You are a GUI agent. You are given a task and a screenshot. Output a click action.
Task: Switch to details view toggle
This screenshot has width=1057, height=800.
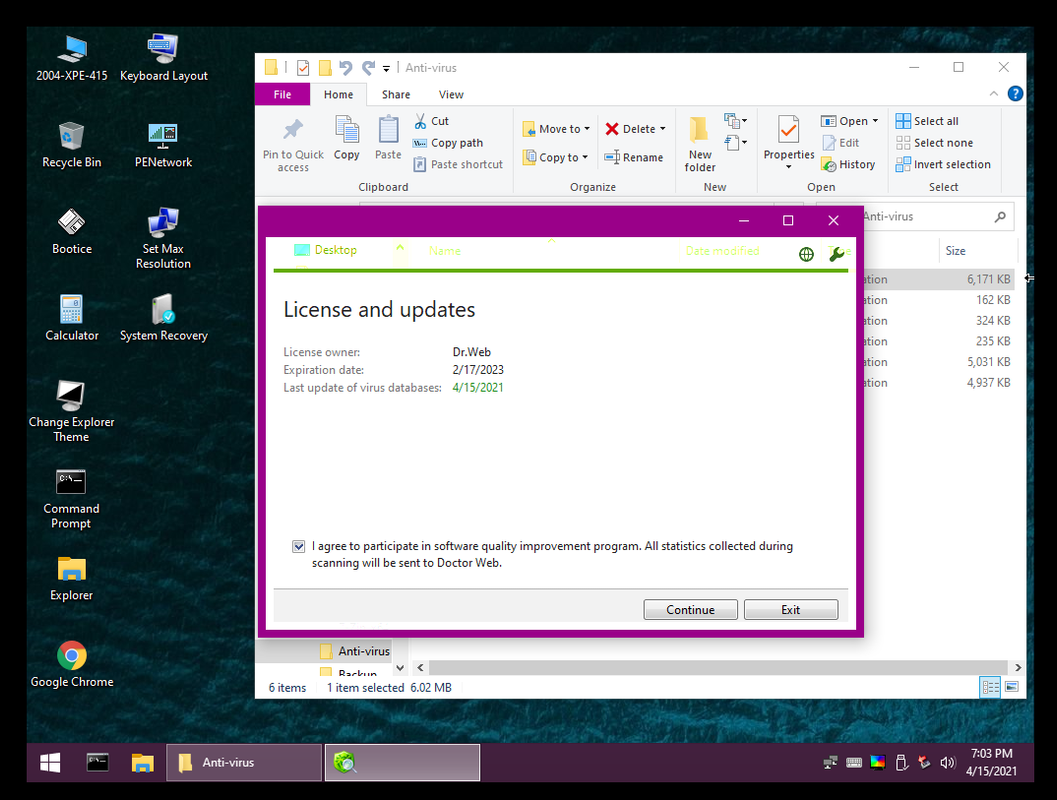(x=990, y=687)
